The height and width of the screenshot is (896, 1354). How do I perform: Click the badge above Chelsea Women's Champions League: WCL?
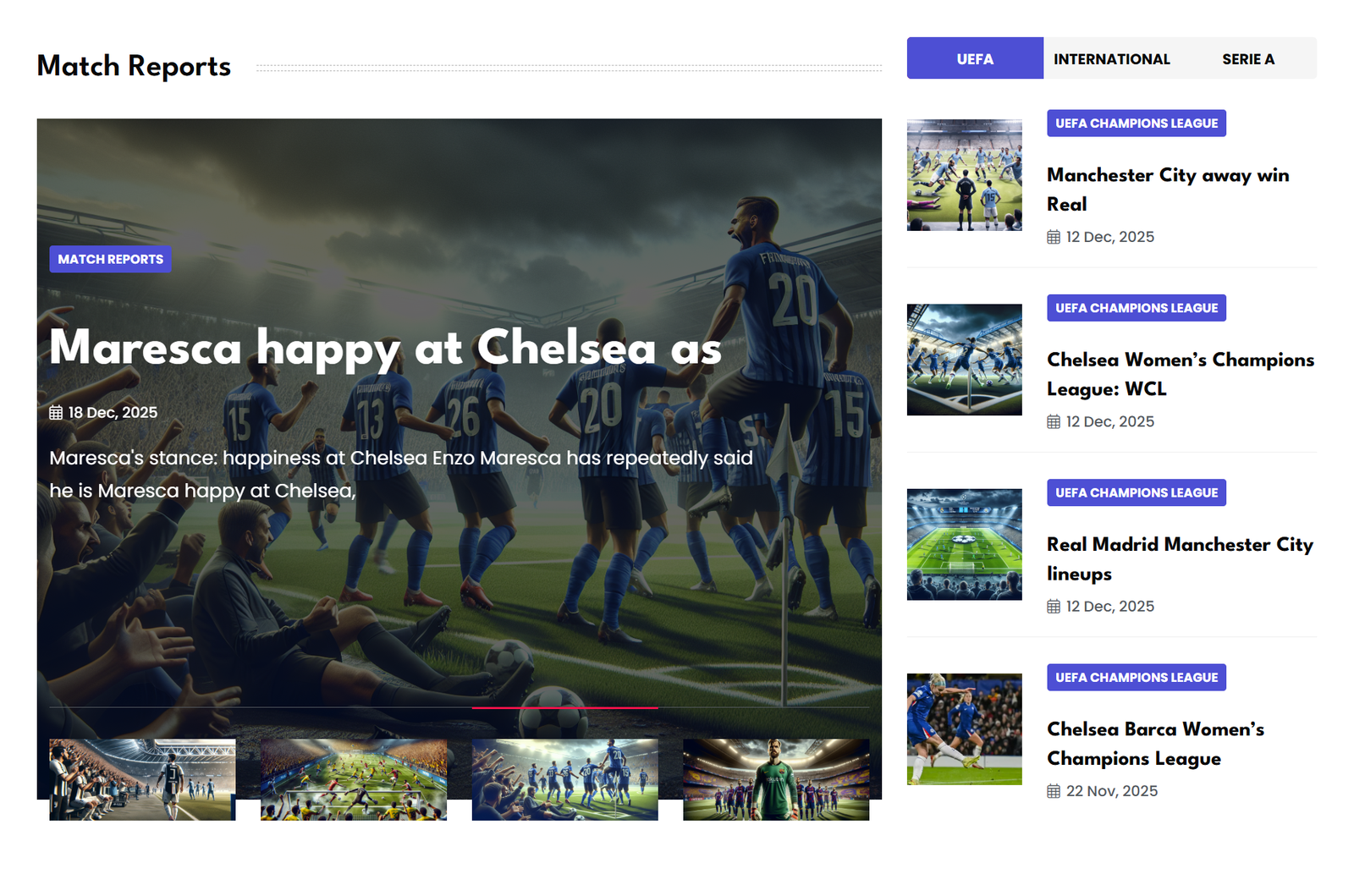click(1137, 308)
